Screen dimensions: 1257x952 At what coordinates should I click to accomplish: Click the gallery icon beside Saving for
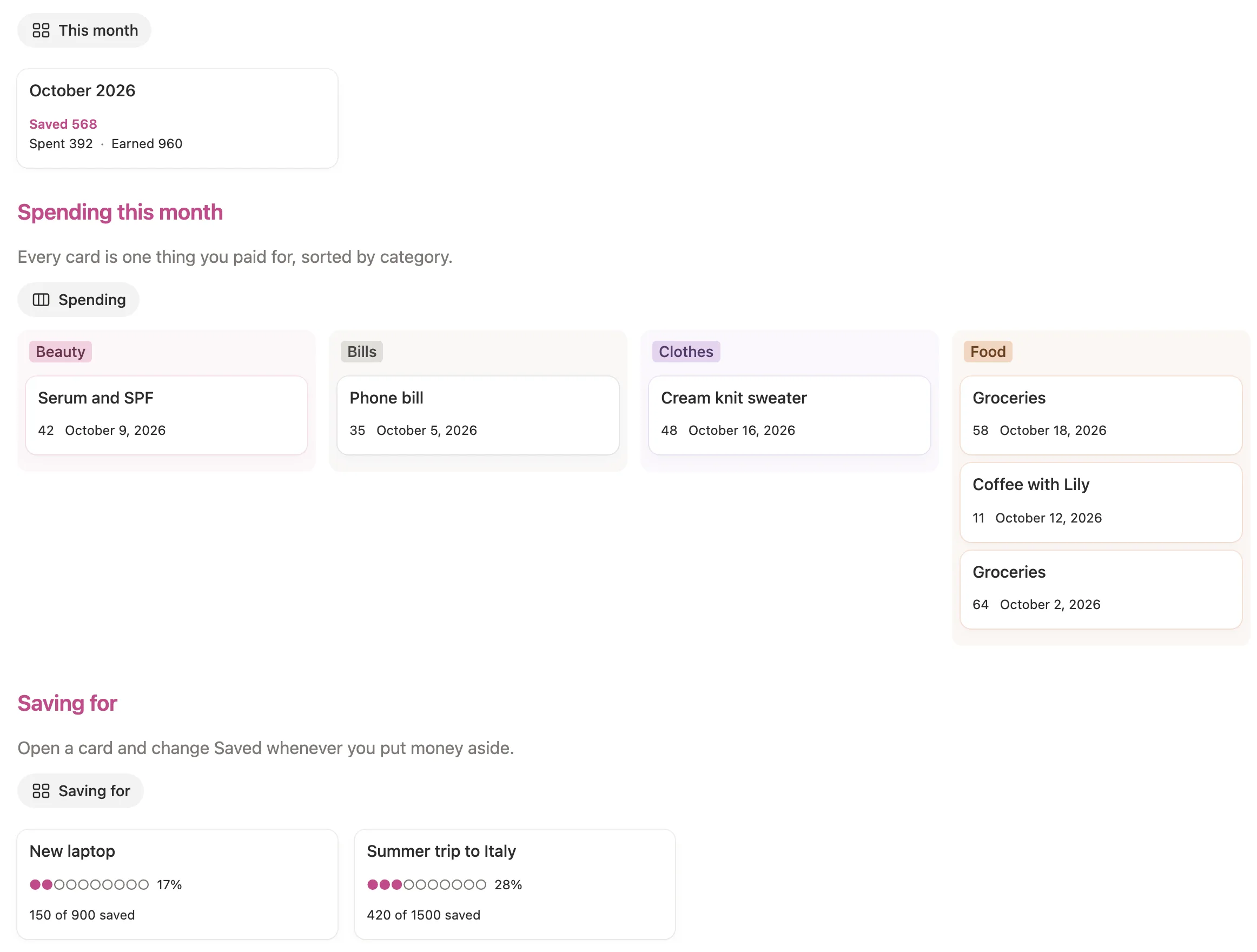click(x=41, y=791)
